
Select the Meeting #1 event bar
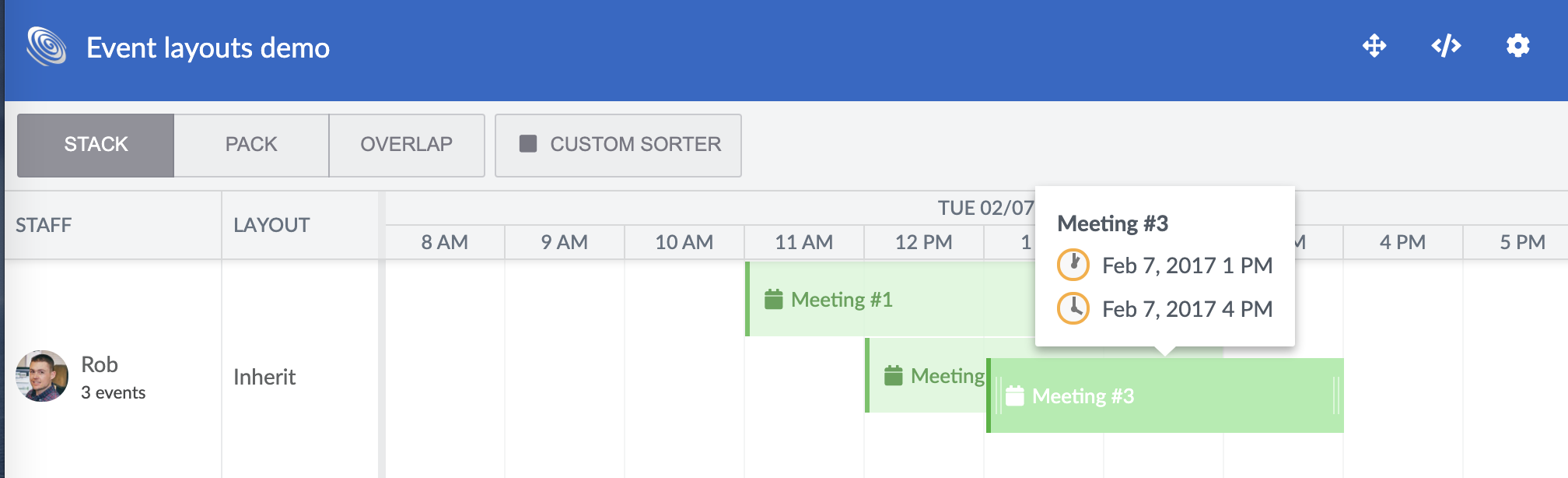[887, 300]
